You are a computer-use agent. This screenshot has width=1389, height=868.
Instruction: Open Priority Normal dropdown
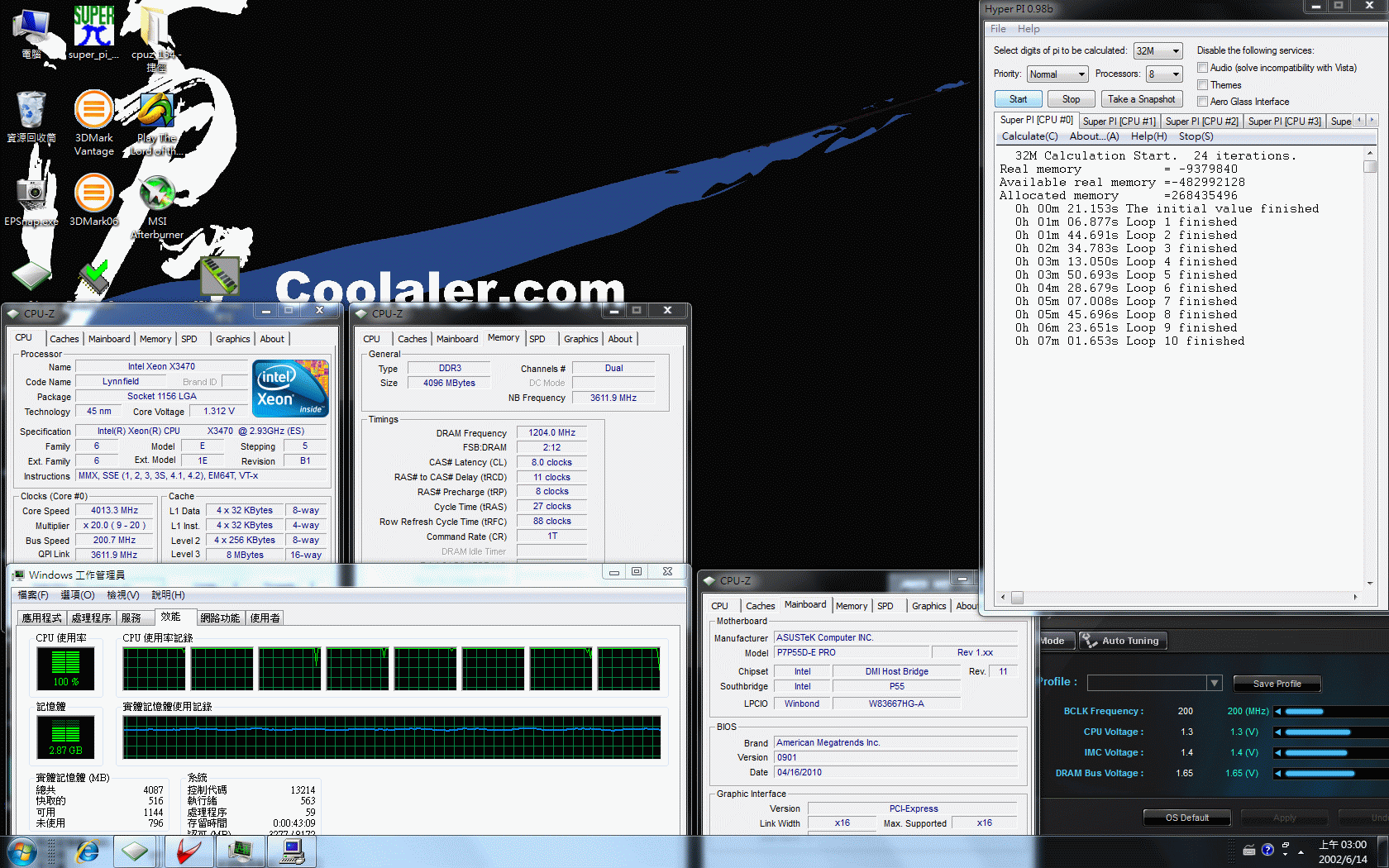(x=1057, y=74)
